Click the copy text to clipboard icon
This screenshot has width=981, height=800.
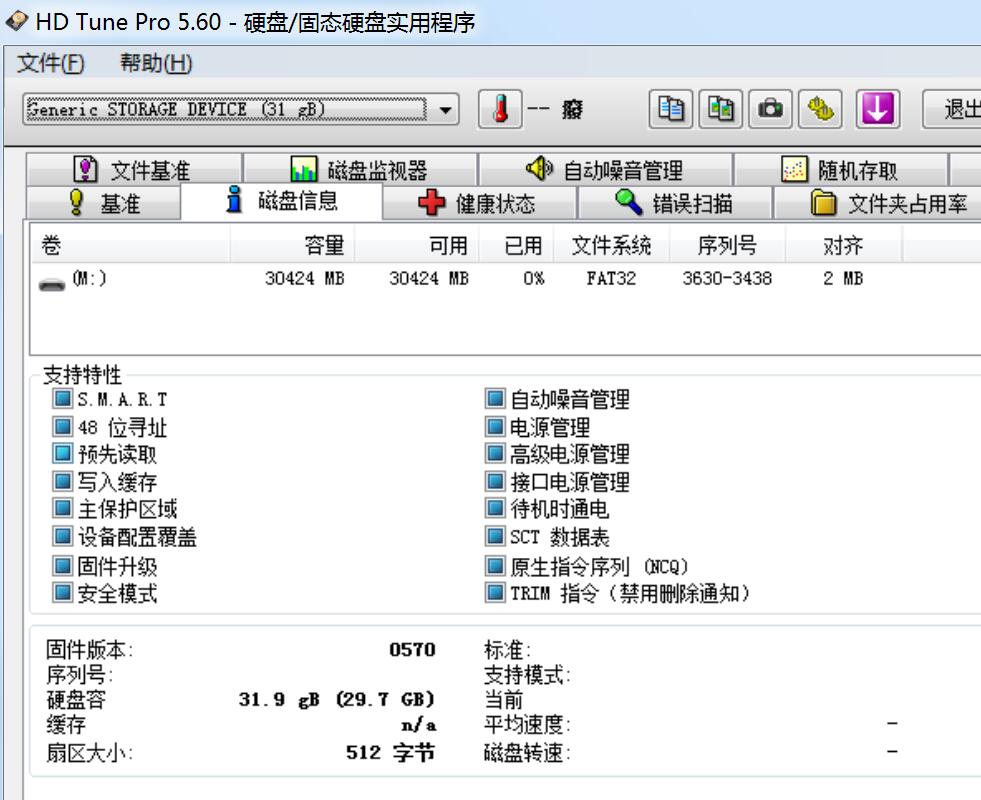tap(672, 110)
